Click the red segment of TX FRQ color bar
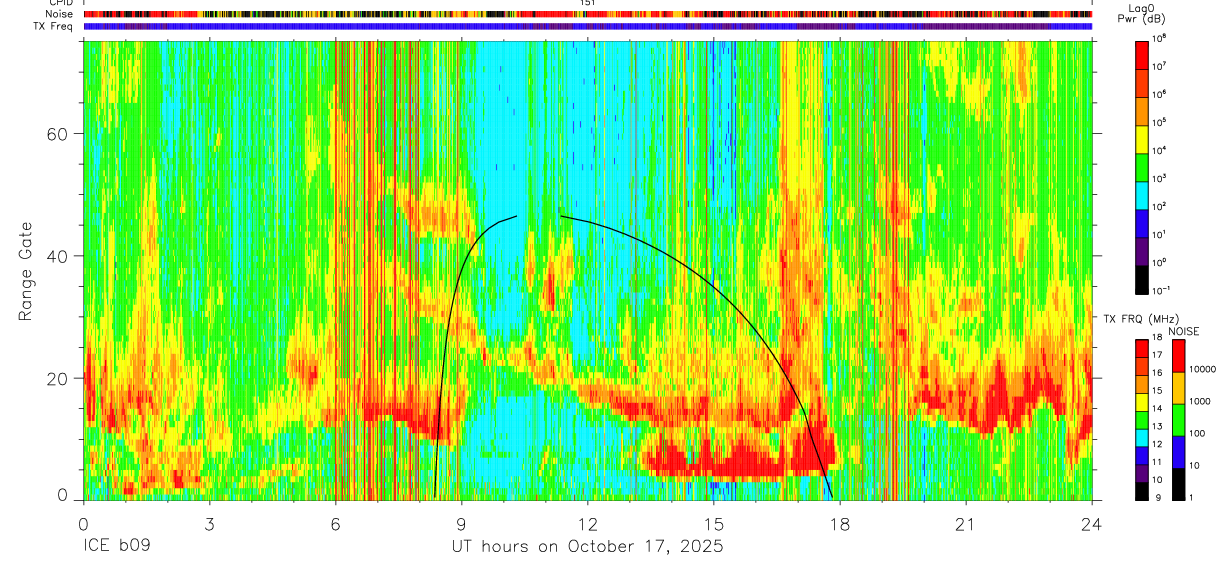 (x=1142, y=349)
